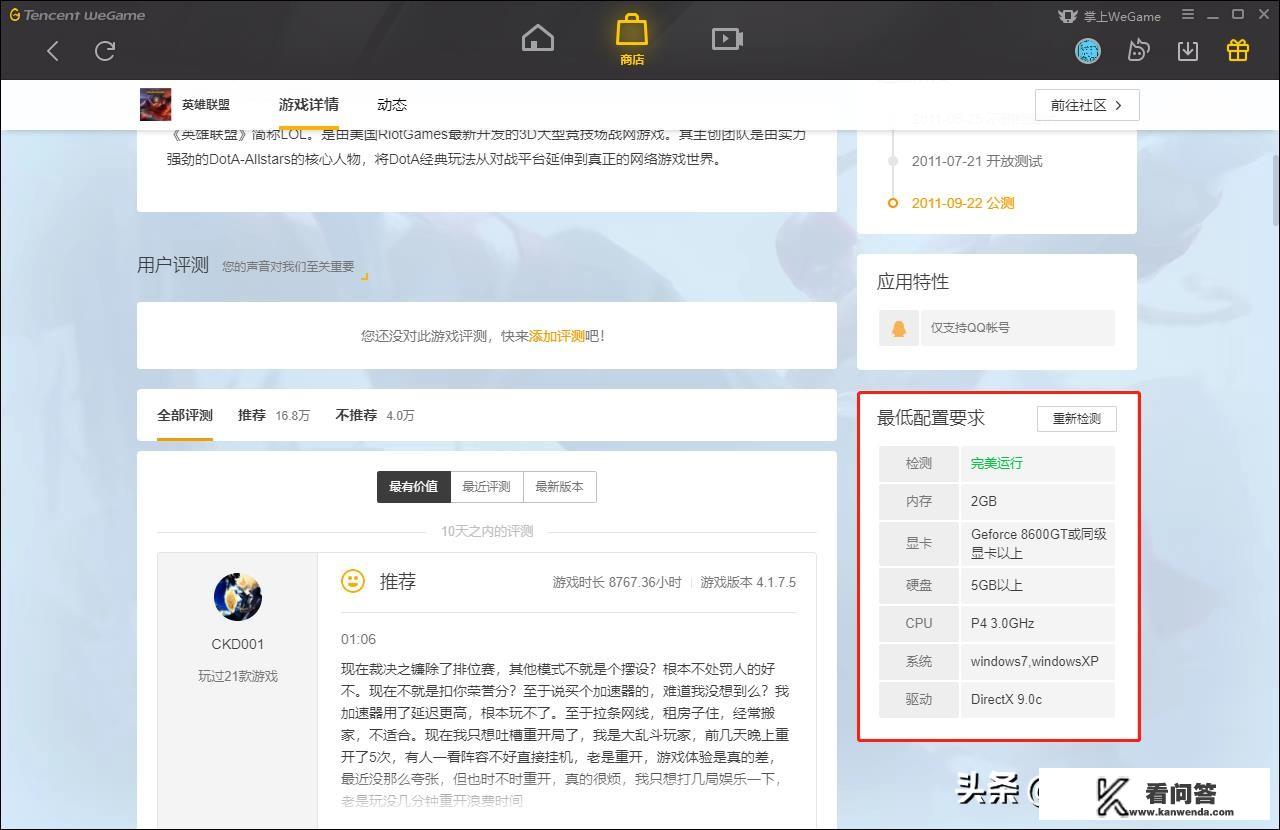Select the 推荐 16.8万 tab
Screen dimensions: 1280x830
pyautogui.click(x=274, y=415)
